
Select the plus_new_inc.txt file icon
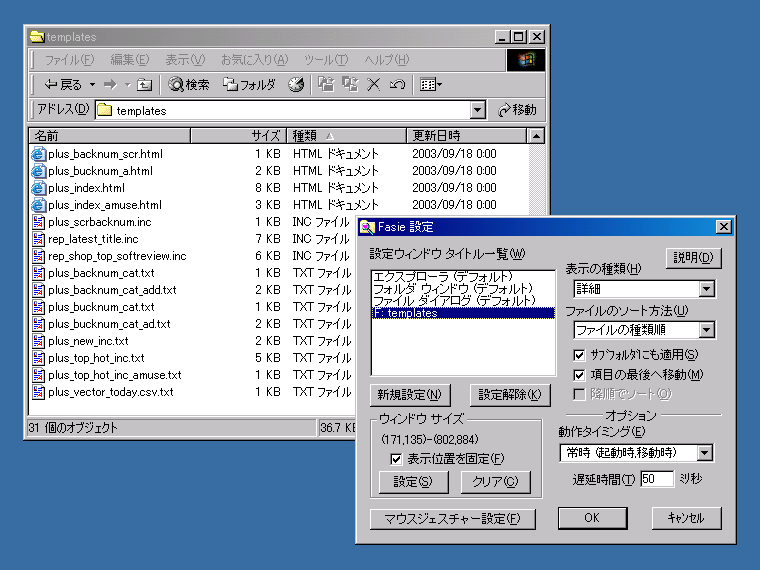point(38,341)
